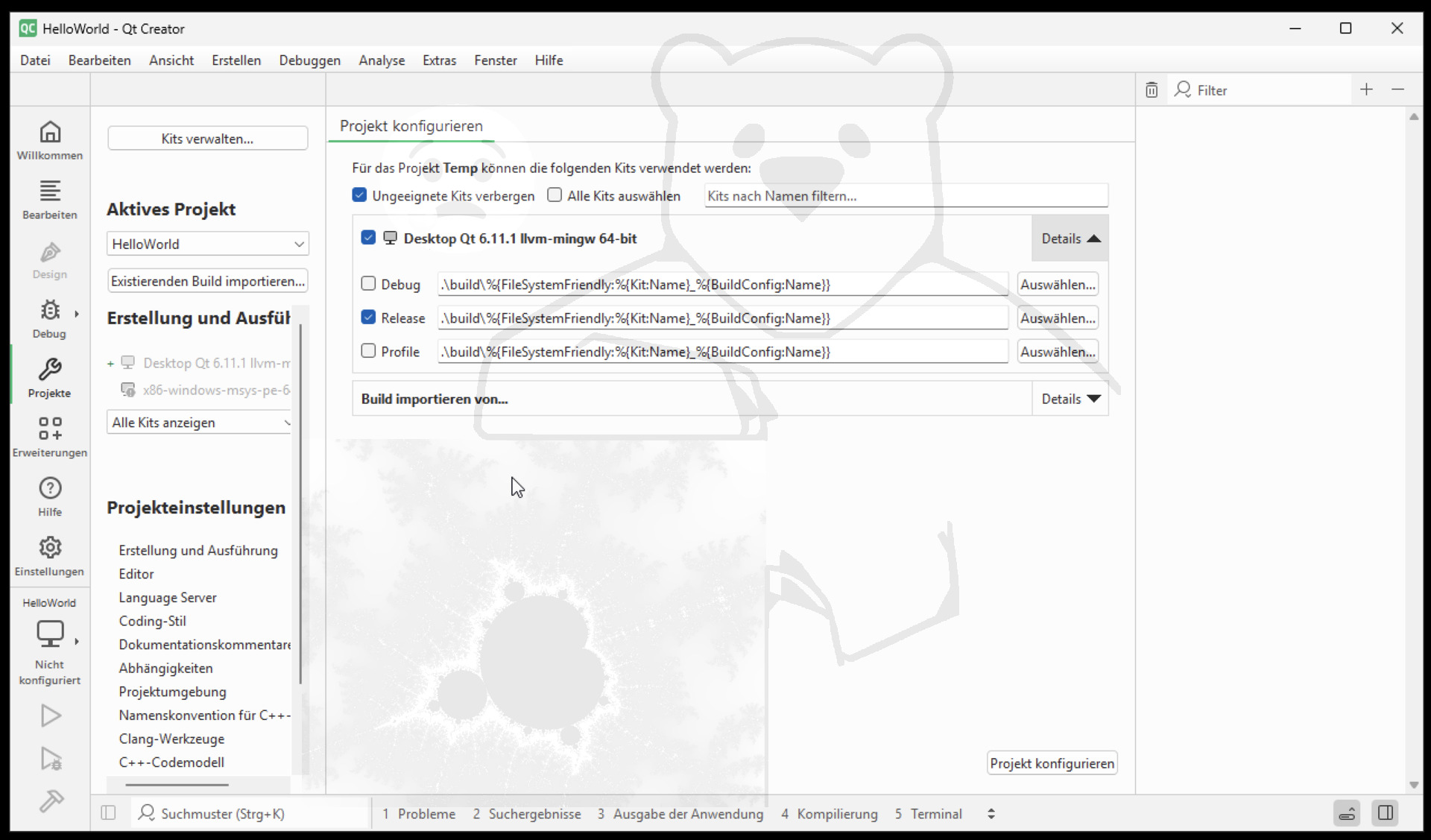This screenshot has width=1431, height=840.
Task: Open the Bearbeiten menu in menu bar
Action: tap(100, 60)
